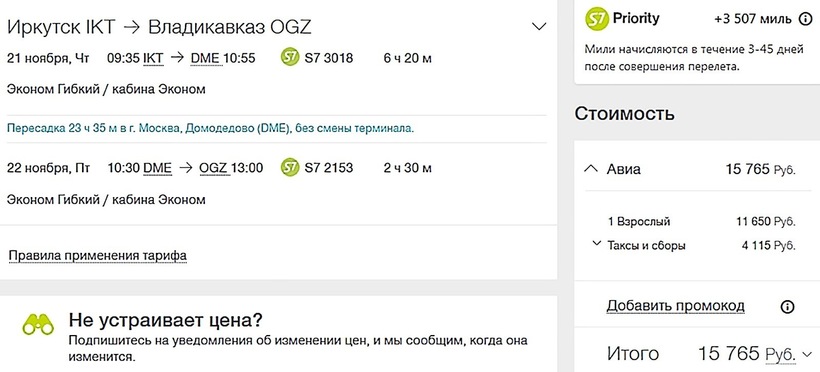Click the binoculars price alert icon
820x372 pixels.
pyautogui.click(x=38, y=324)
